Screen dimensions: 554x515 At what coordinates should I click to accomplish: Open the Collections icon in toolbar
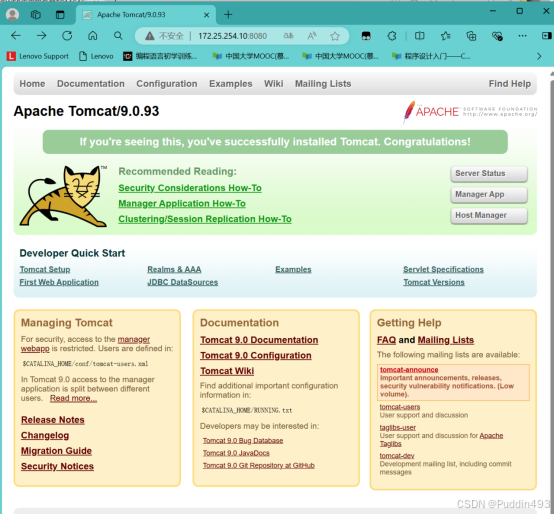pos(471,36)
